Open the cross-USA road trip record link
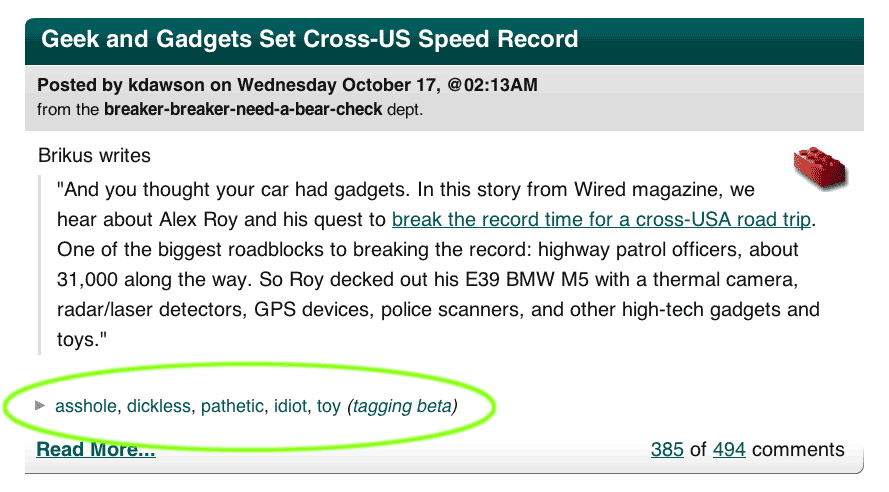 (x=601, y=219)
